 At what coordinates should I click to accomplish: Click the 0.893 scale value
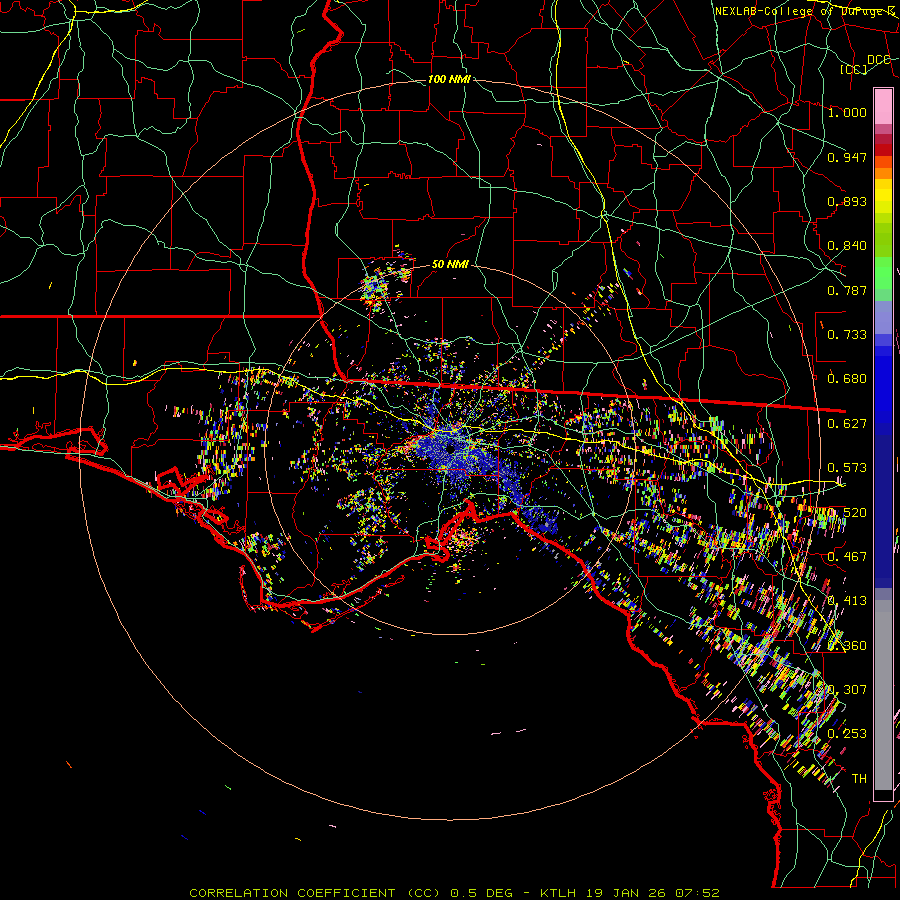(x=847, y=201)
